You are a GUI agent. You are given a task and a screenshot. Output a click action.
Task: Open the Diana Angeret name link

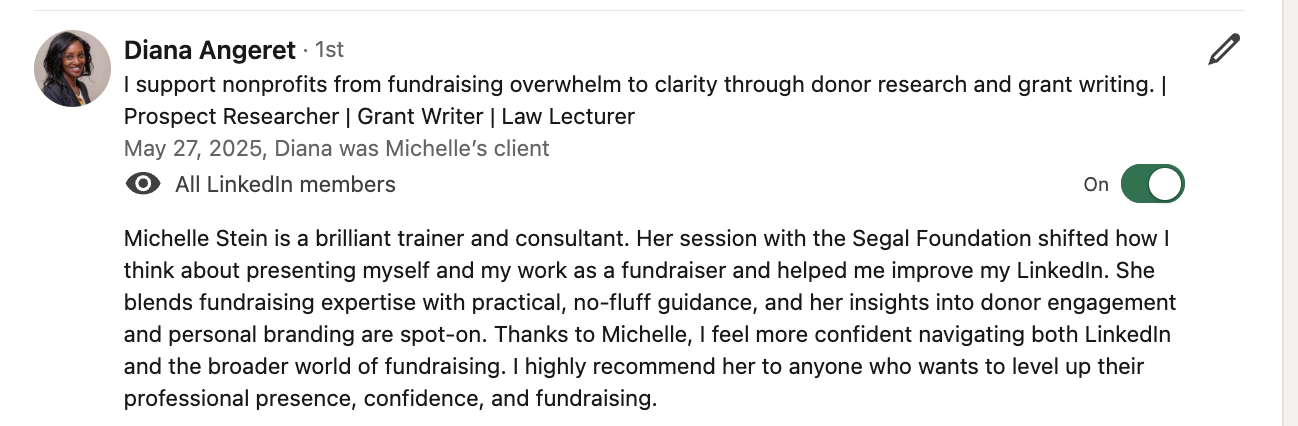(210, 50)
